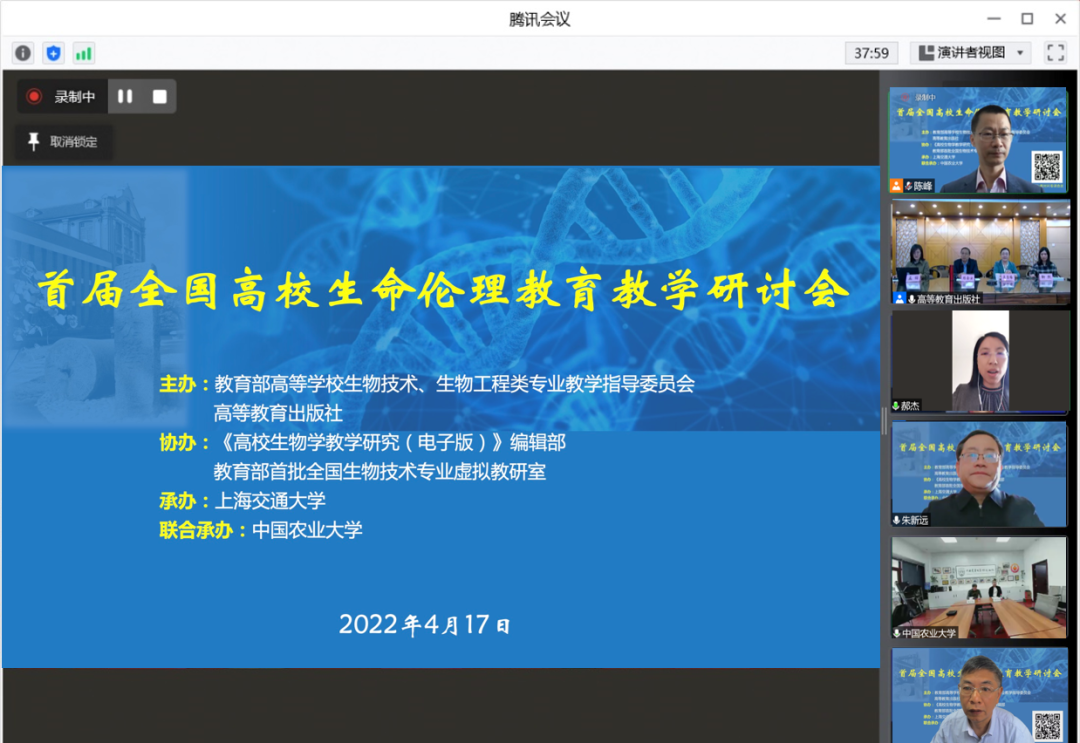Pause the recording
Image resolution: width=1080 pixels, height=743 pixels.
[x=125, y=96]
